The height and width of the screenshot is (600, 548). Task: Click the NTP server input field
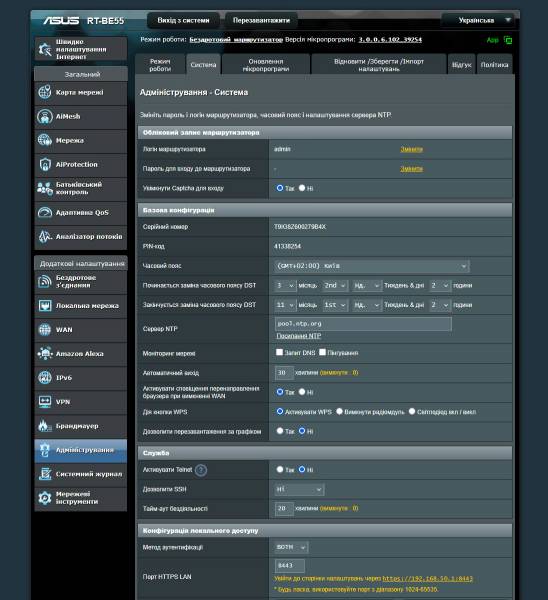click(363, 324)
